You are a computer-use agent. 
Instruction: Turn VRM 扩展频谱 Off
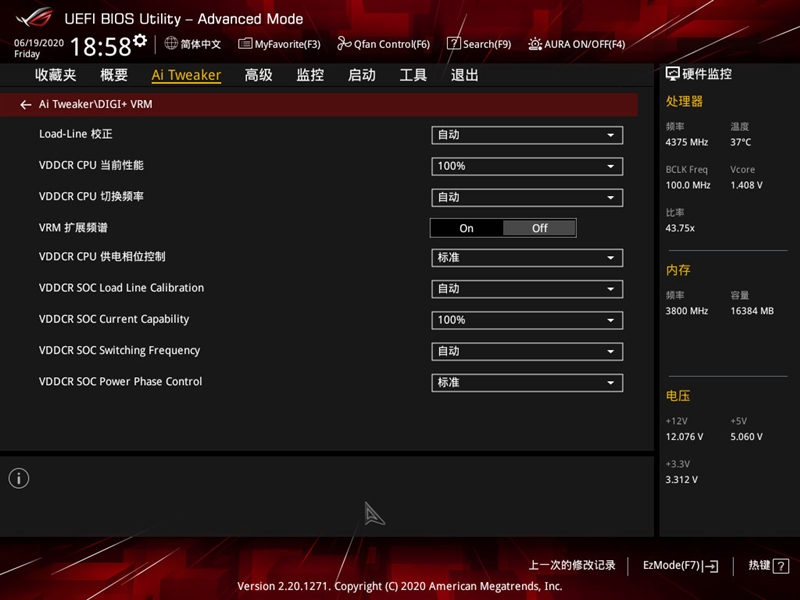coord(539,228)
